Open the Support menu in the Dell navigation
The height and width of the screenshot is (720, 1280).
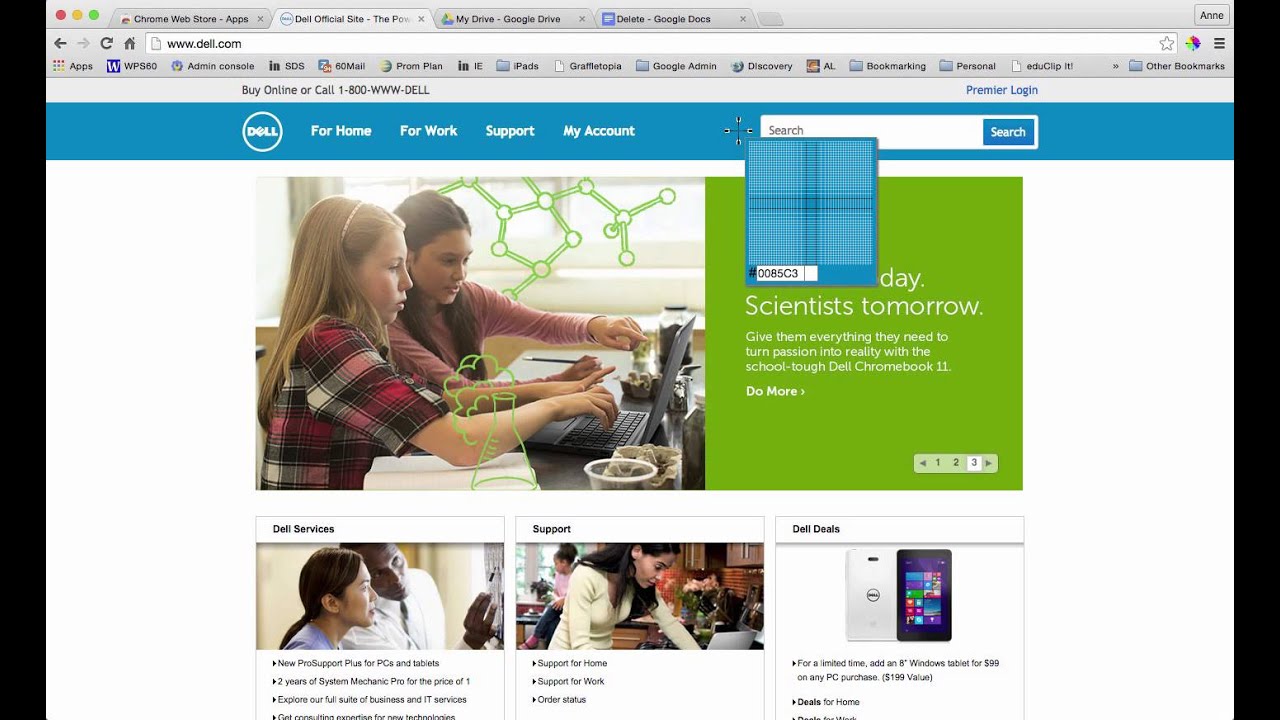coord(510,131)
